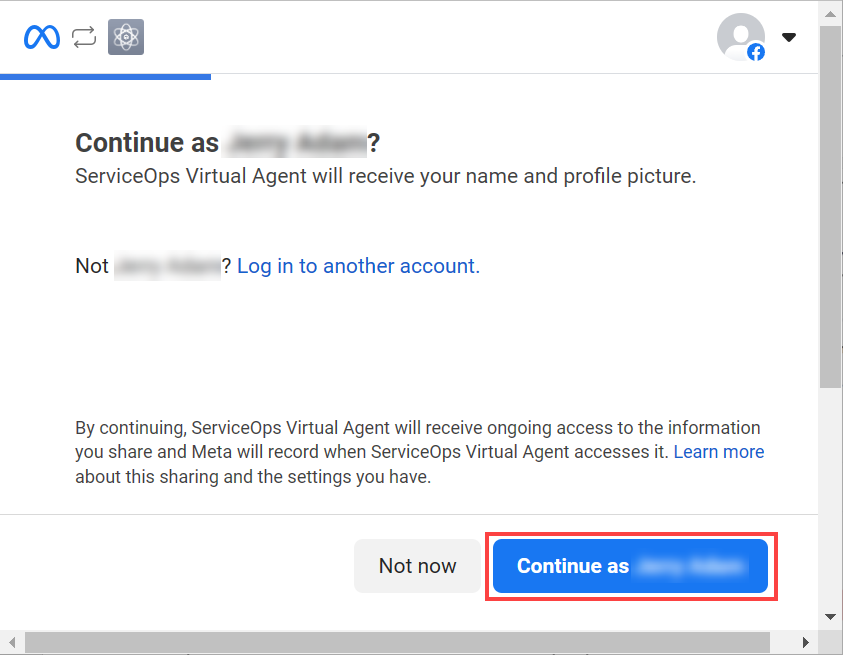Screen dimensions: 843x655
Task: Click the 'By continuing' disclosure paragraph
Action: point(418,452)
